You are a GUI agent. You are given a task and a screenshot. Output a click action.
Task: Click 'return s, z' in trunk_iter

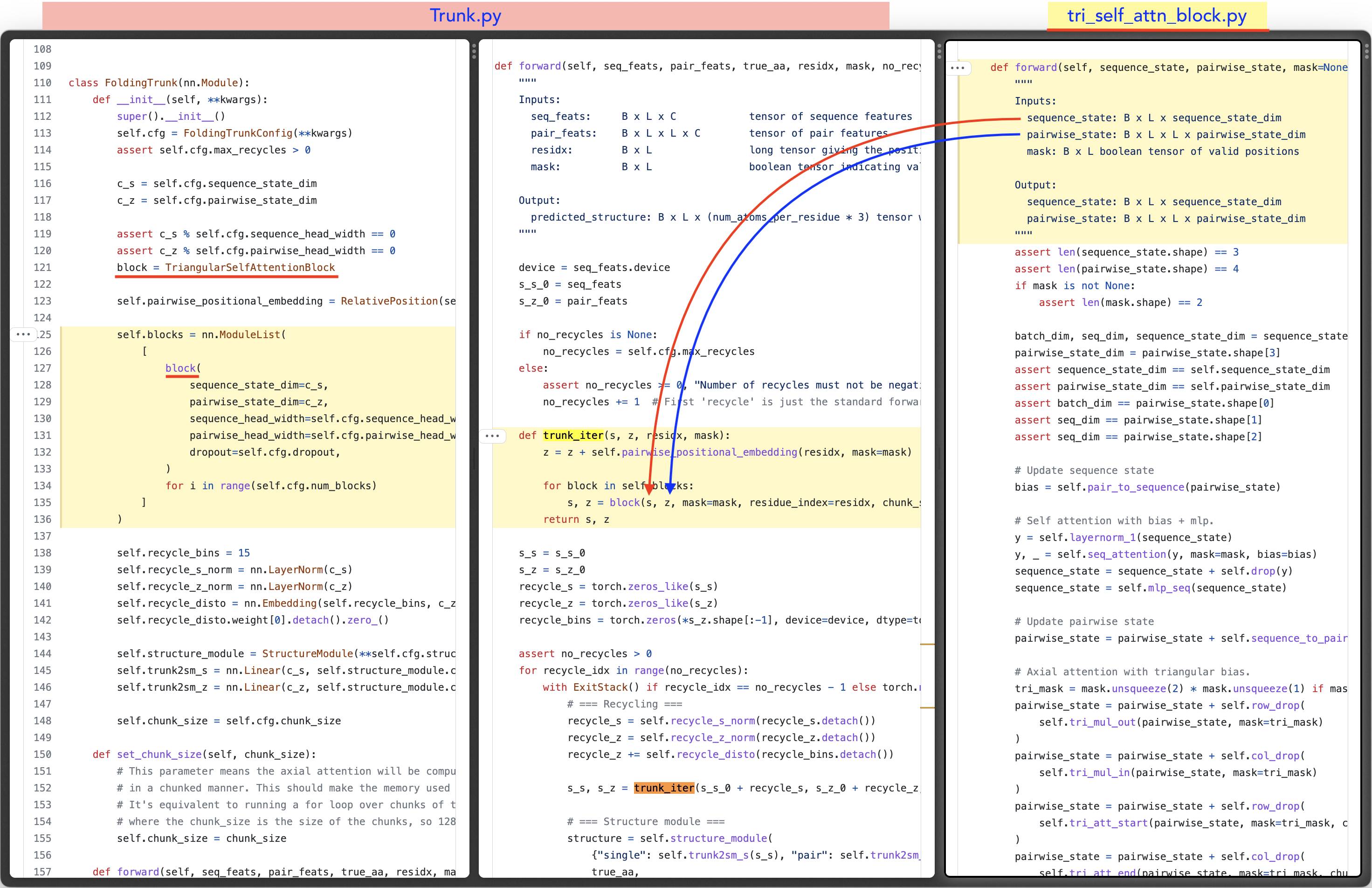(576, 520)
